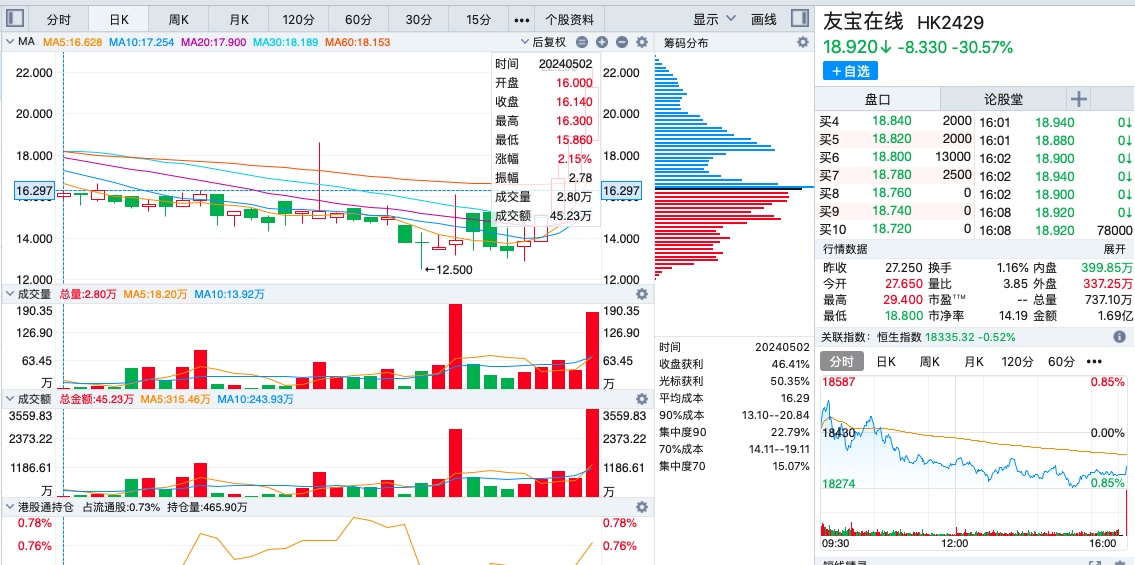
Task: Click the minus icon next to the chart gear
Action: [621, 43]
